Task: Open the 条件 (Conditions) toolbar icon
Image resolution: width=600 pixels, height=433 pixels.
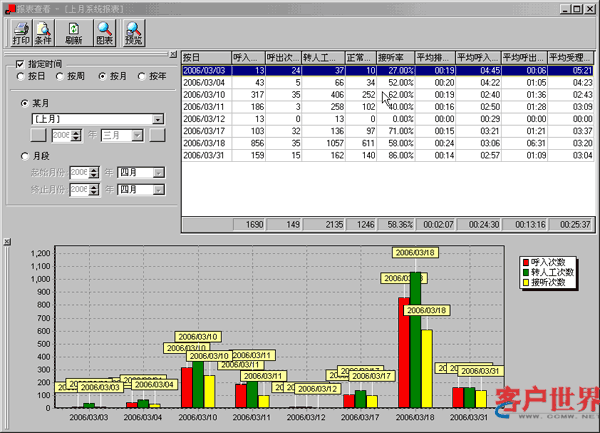Action: [x=42, y=34]
